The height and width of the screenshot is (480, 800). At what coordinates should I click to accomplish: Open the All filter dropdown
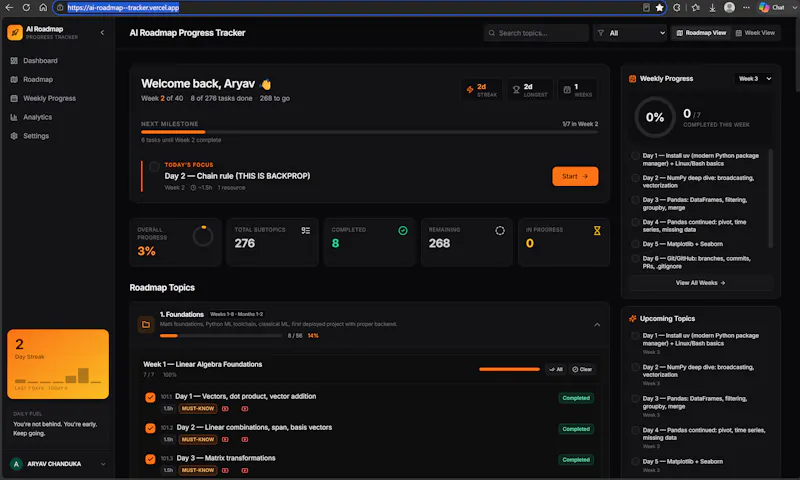point(630,33)
